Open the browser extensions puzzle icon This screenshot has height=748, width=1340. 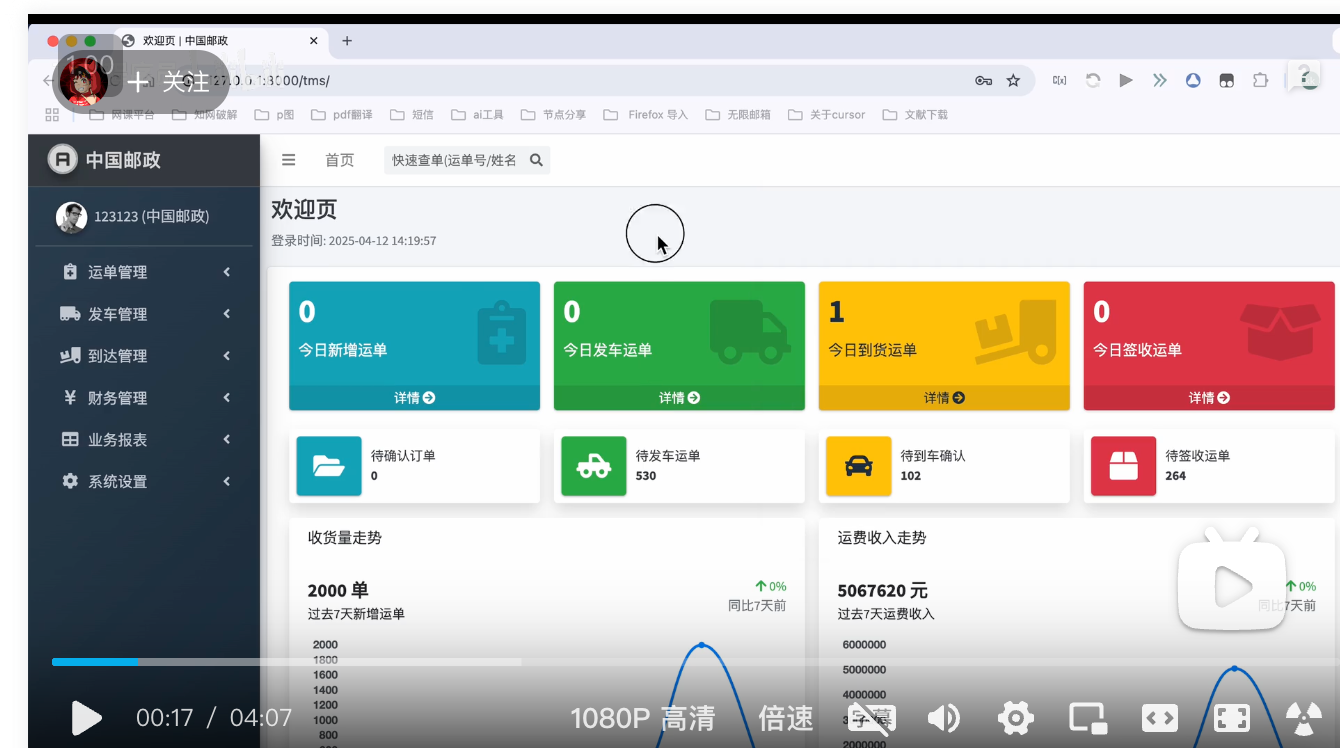(1260, 81)
